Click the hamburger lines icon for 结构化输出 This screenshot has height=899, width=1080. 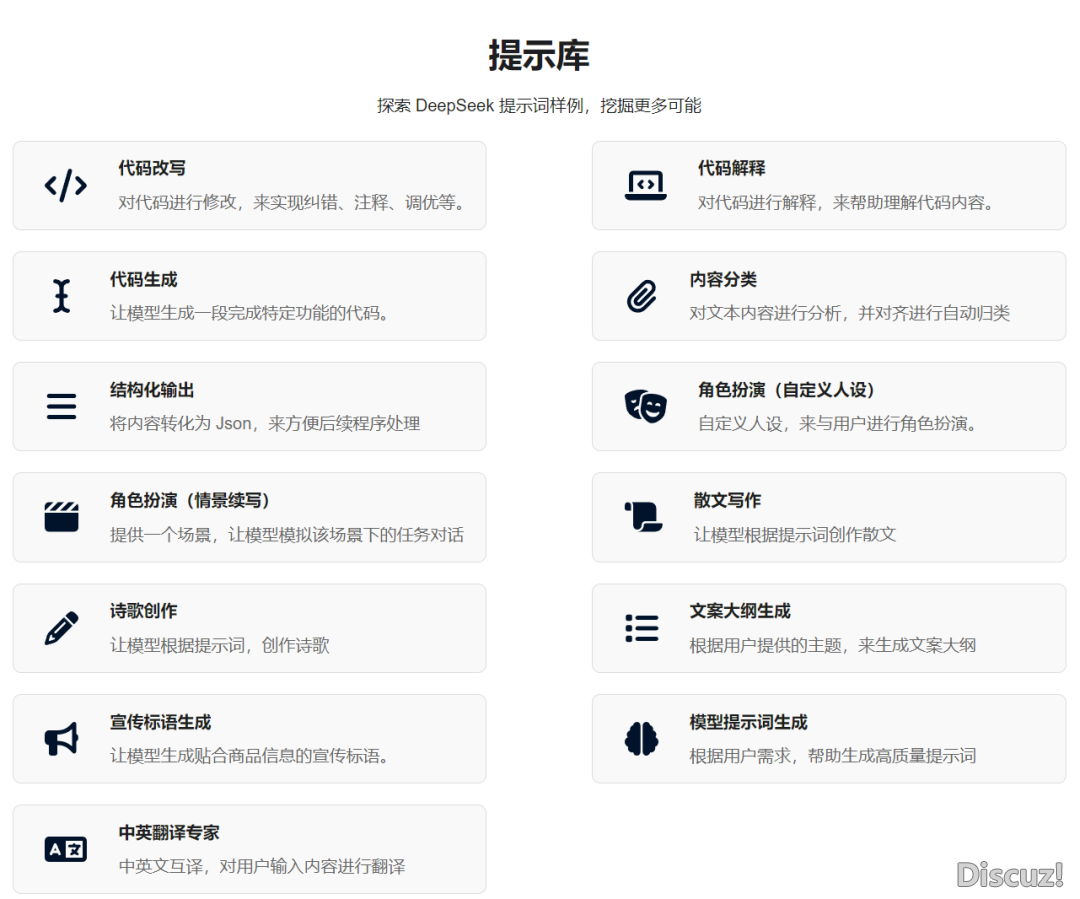point(62,407)
